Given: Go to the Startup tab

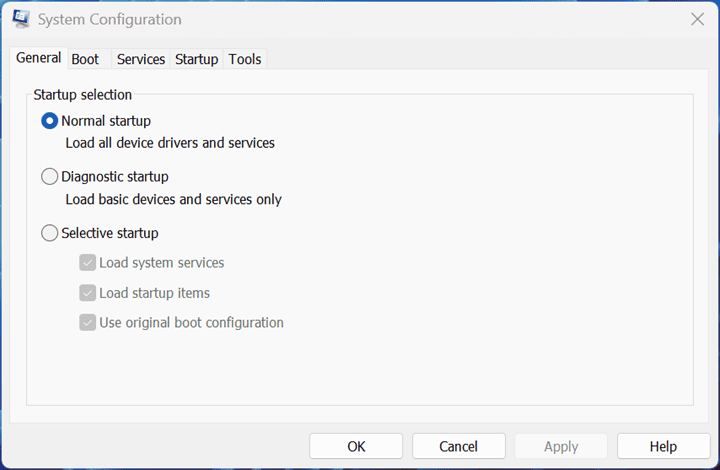Looking at the screenshot, I should pyautogui.click(x=197, y=59).
